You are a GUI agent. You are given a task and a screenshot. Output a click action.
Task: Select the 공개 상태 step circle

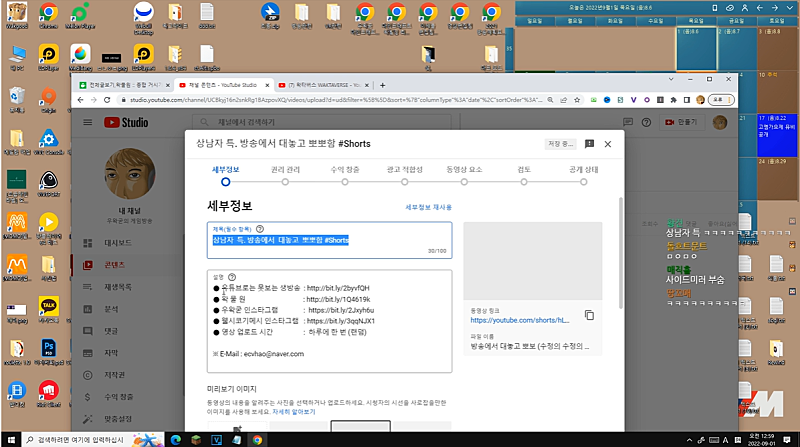point(583,182)
